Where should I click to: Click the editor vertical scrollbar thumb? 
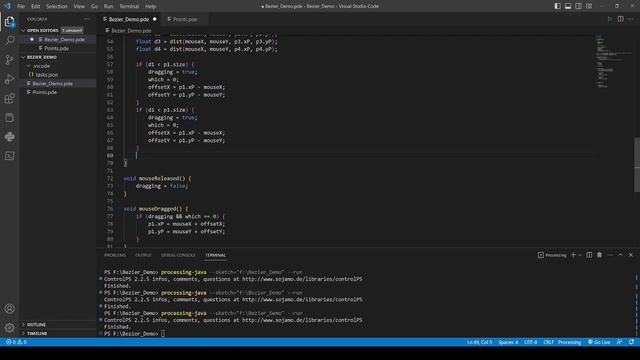(637, 164)
